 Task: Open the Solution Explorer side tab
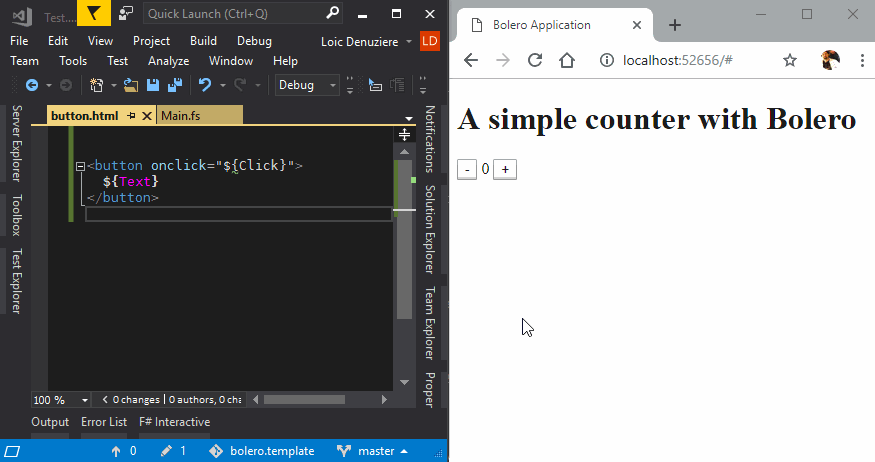[429, 229]
